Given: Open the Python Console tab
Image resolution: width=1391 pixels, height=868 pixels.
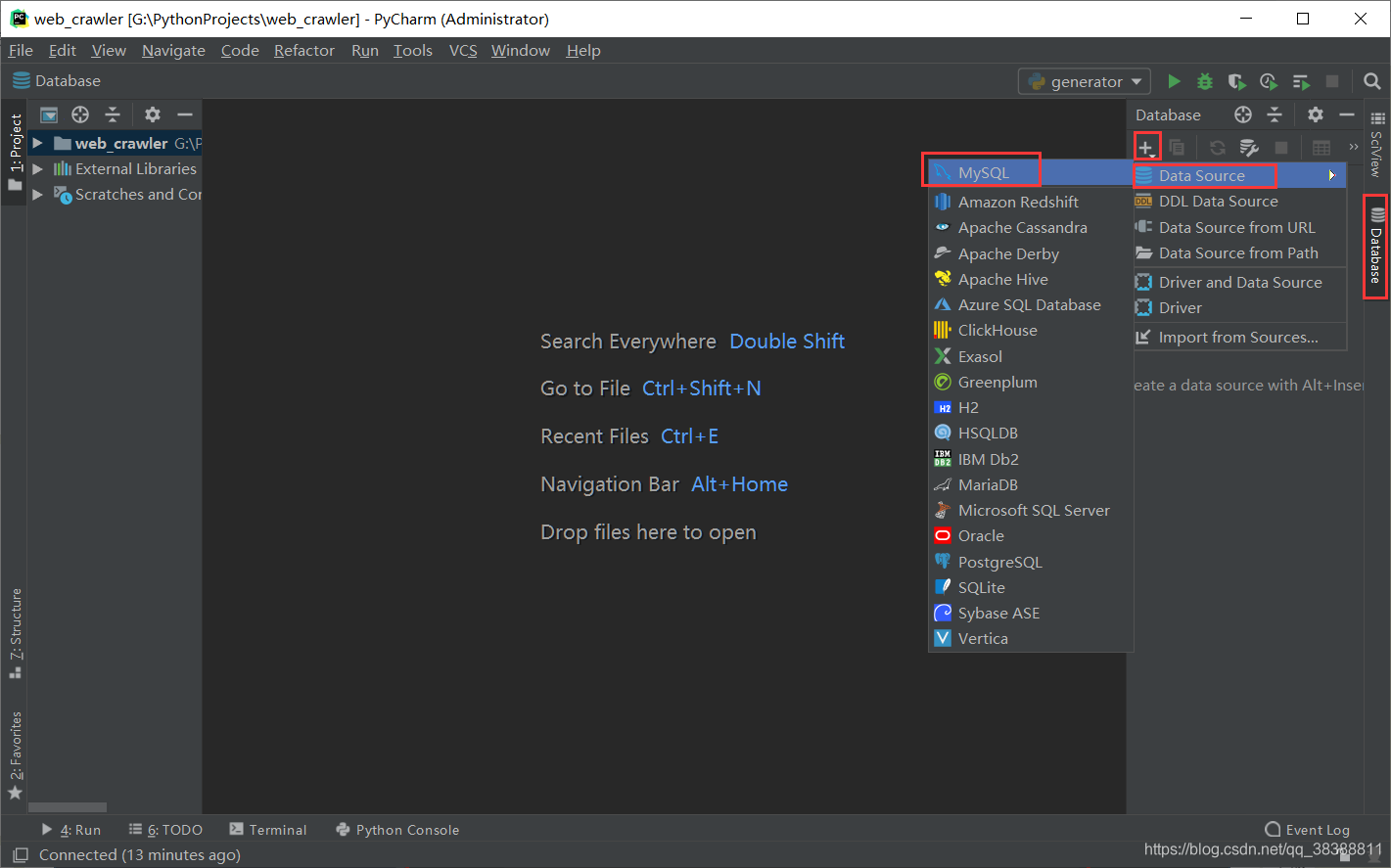Looking at the screenshot, I should 397,830.
